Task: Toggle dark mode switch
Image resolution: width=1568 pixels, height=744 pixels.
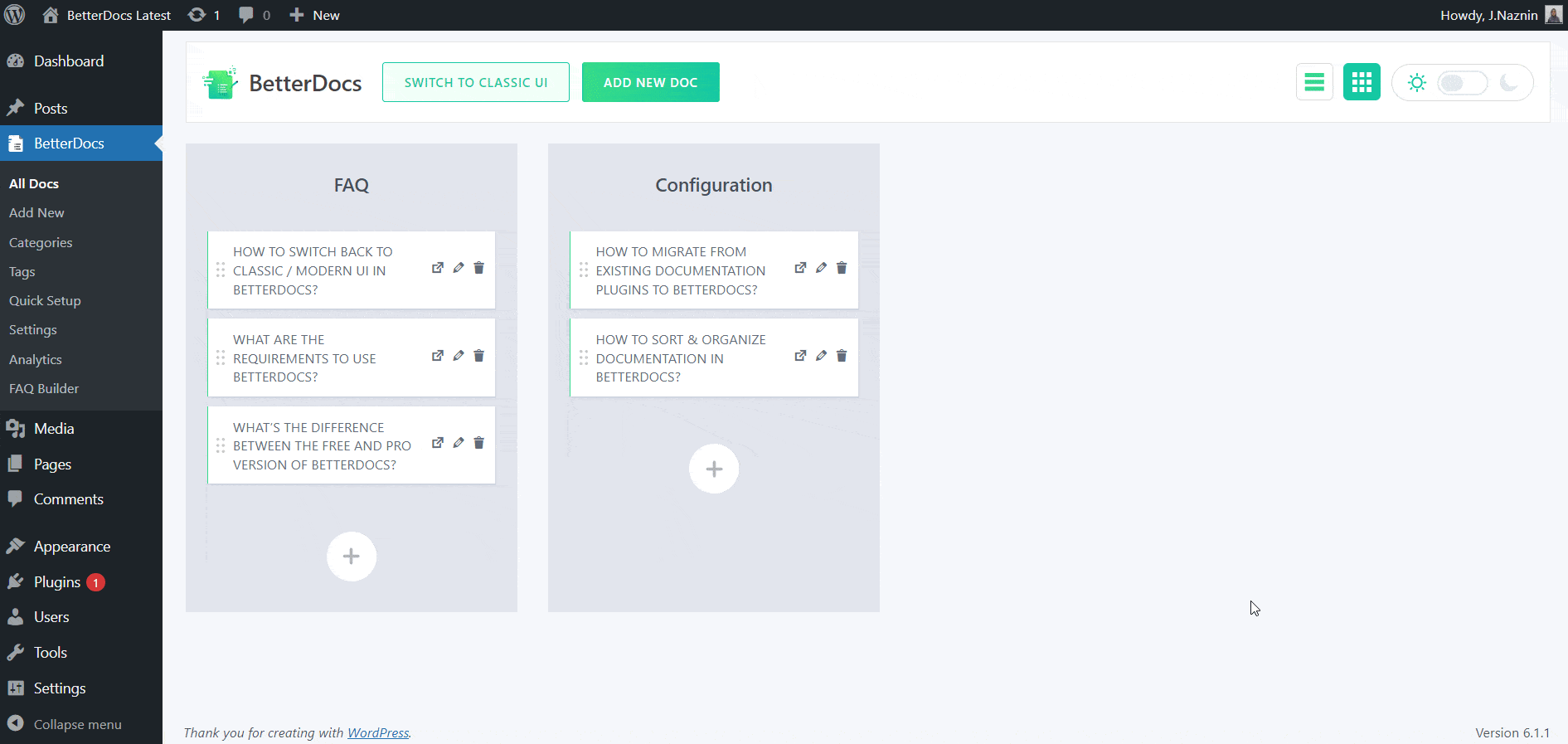Action: click(1462, 83)
